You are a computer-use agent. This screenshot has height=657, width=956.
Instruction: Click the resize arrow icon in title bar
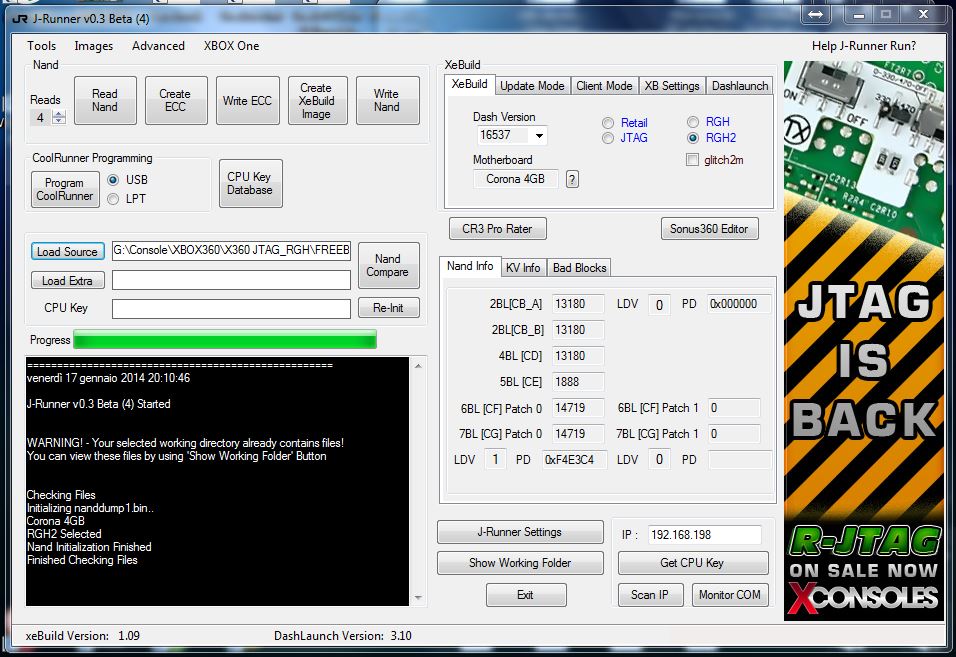(x=816, y=15)
